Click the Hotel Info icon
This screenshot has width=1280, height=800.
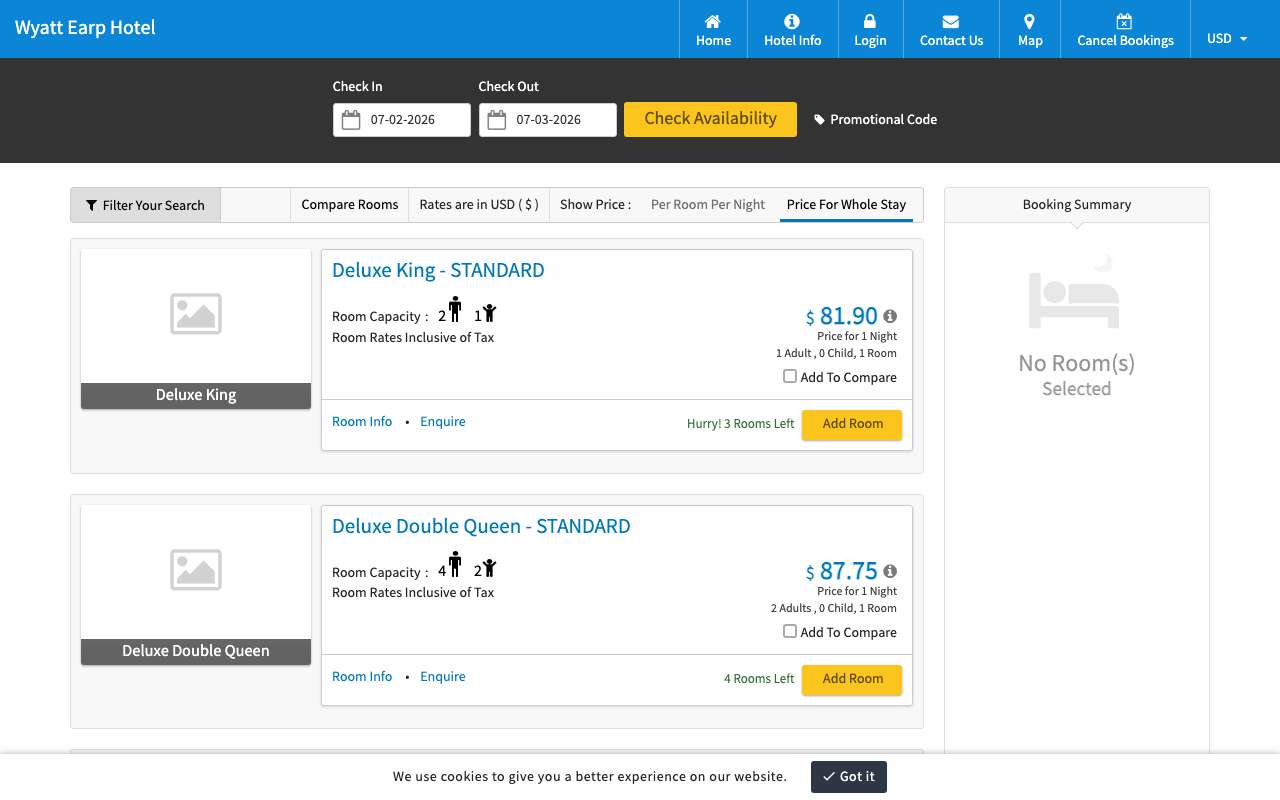point(792,21)
